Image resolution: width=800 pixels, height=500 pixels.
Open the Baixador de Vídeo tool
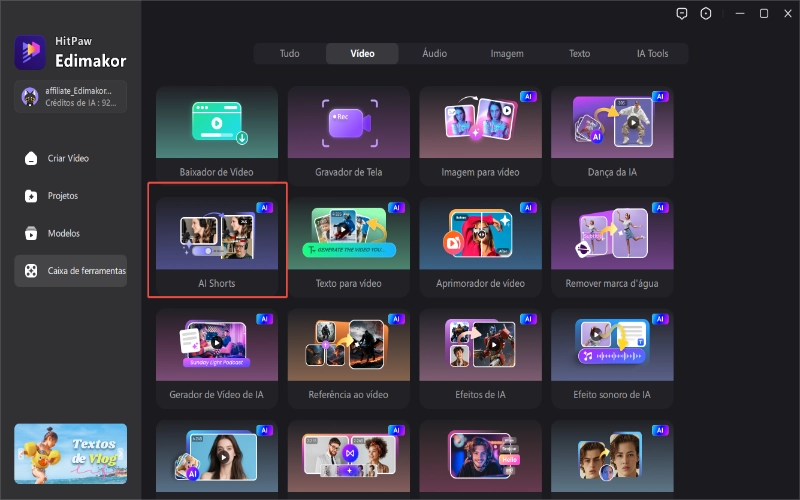coord(217,136)
